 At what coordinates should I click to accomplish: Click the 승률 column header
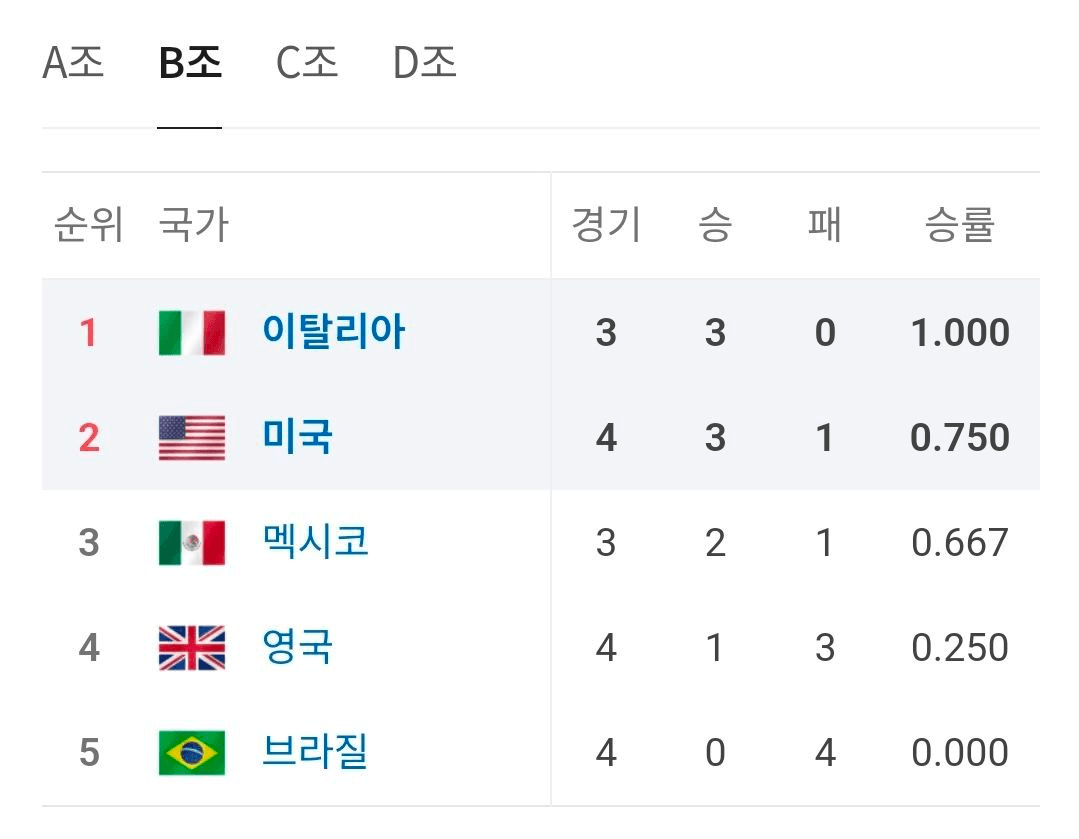click(x=959, y=226)
